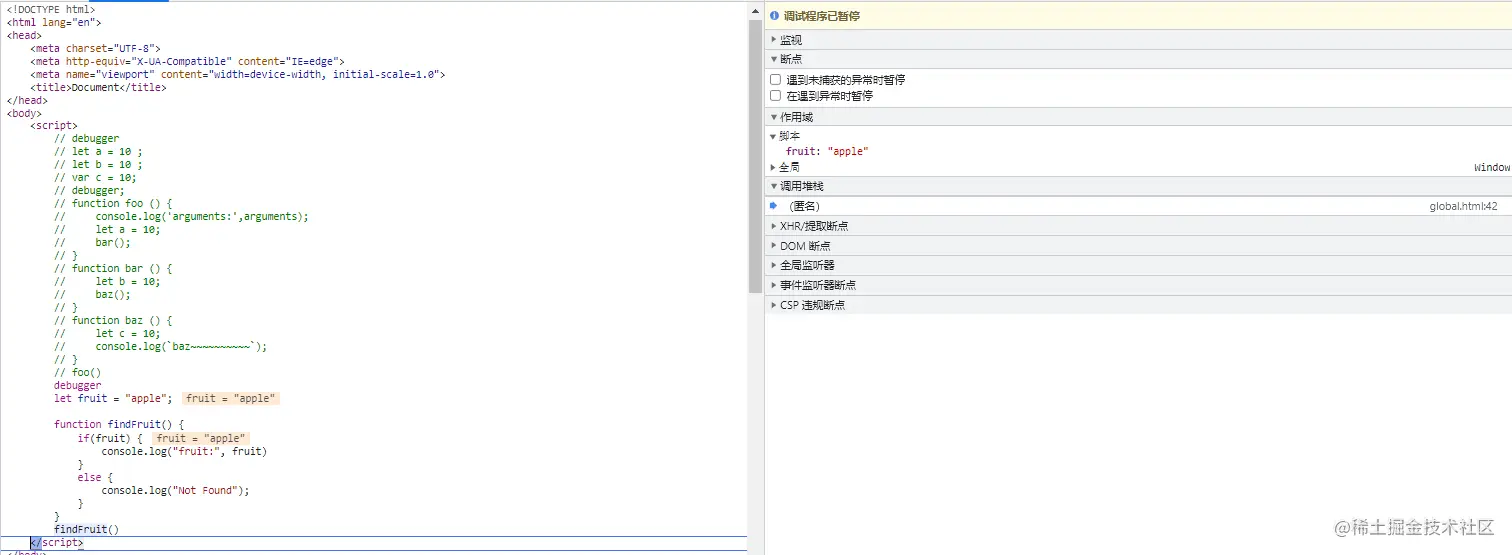Image resolution: width=1512 pixels, height=555 pixels.
Task: Click the console.log("Not Found"); line
Action: pyautogui.click(x=175, y=490)
